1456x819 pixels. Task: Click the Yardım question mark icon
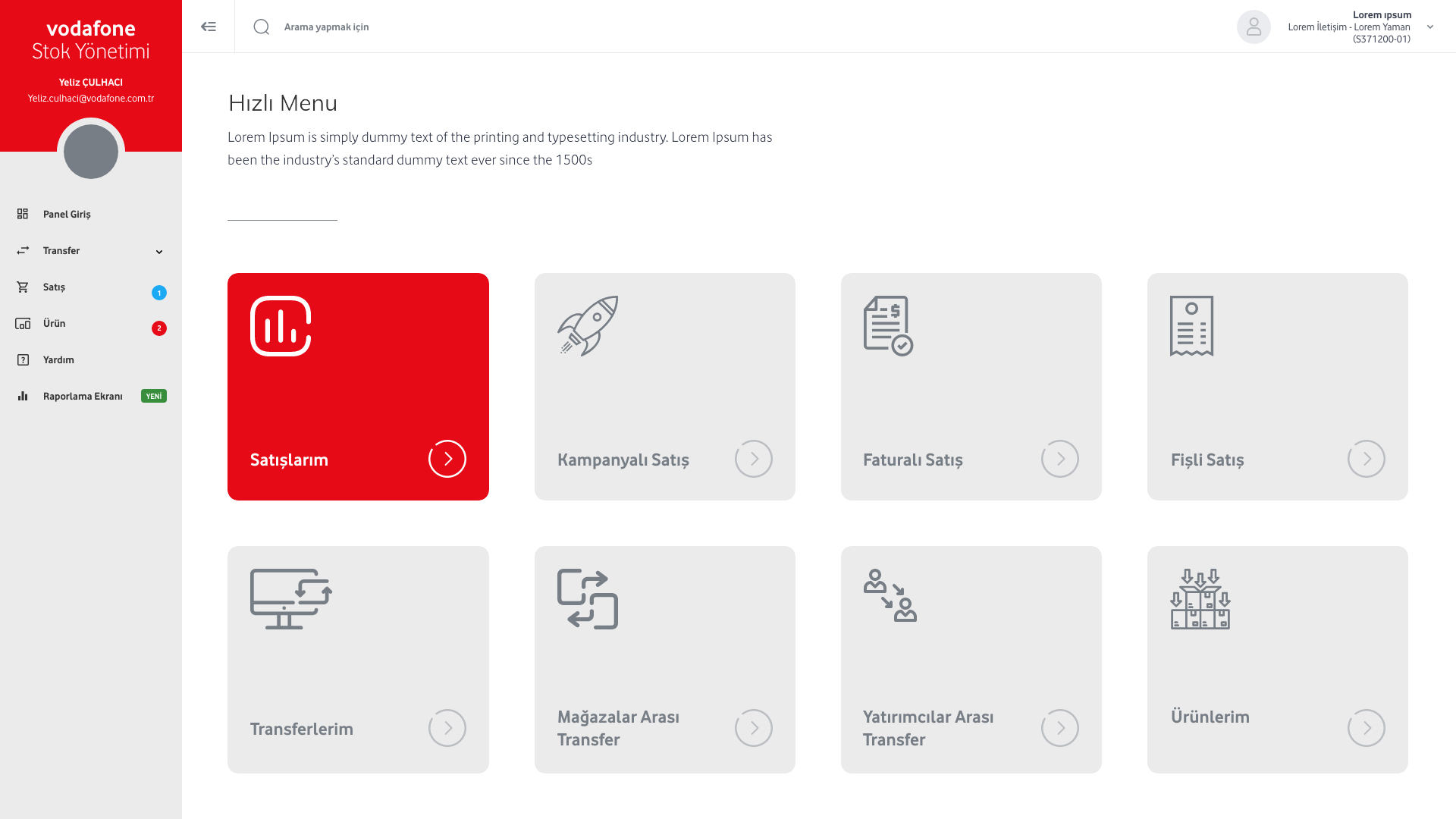pyautogui.click(x=23, y=359)
